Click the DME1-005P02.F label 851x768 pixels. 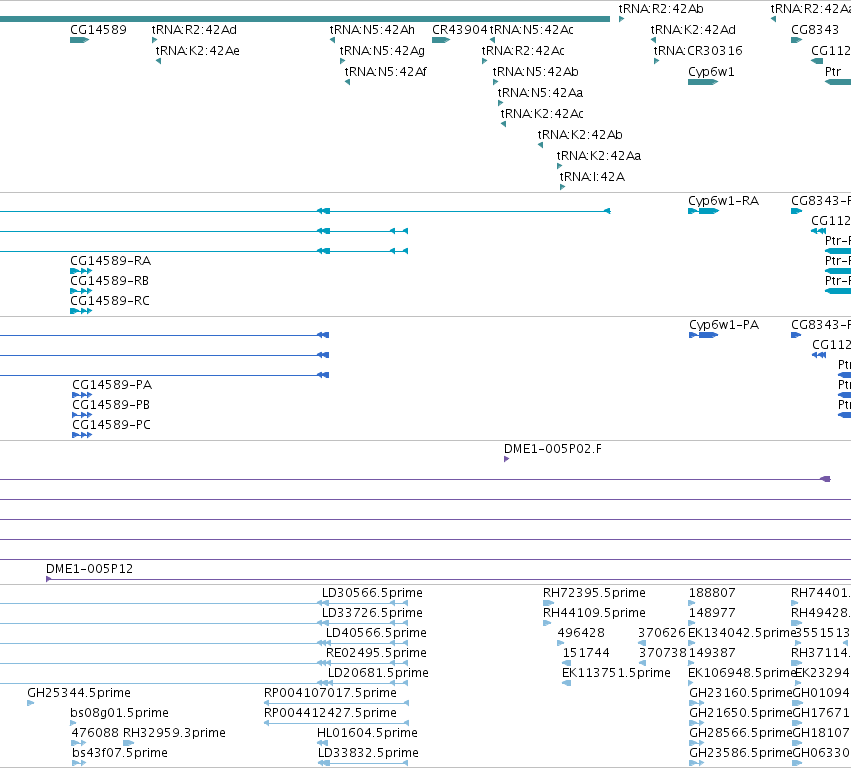tap(552, 449)
